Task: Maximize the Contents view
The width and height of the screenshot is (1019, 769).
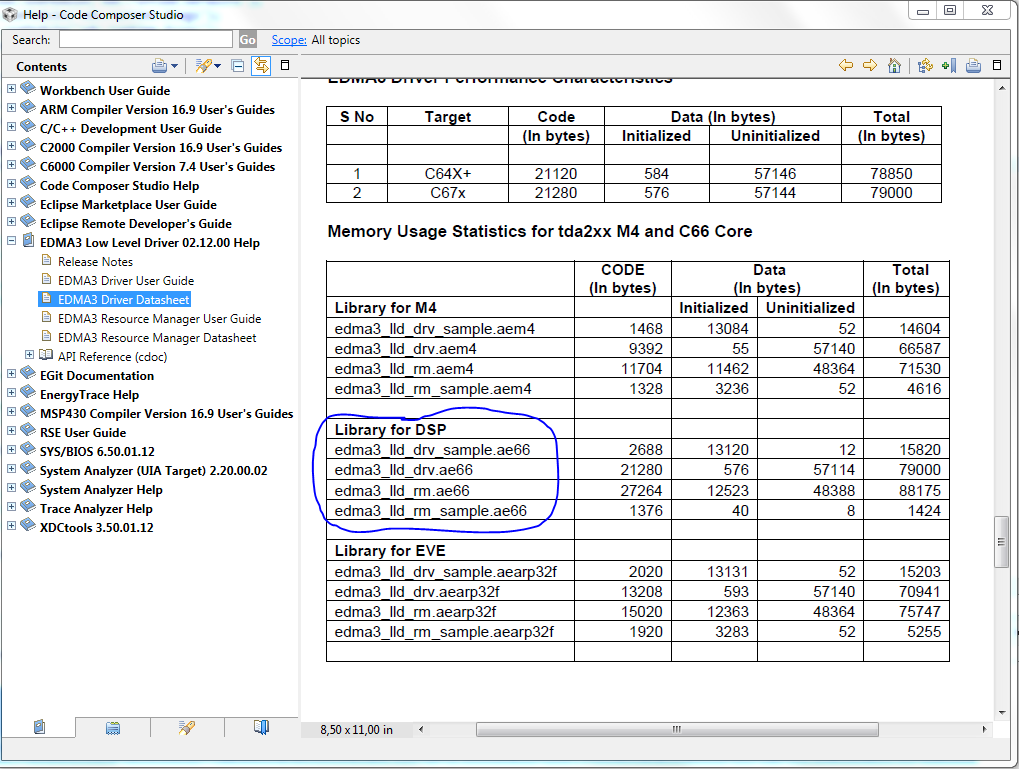Action: tap(284, 66)
